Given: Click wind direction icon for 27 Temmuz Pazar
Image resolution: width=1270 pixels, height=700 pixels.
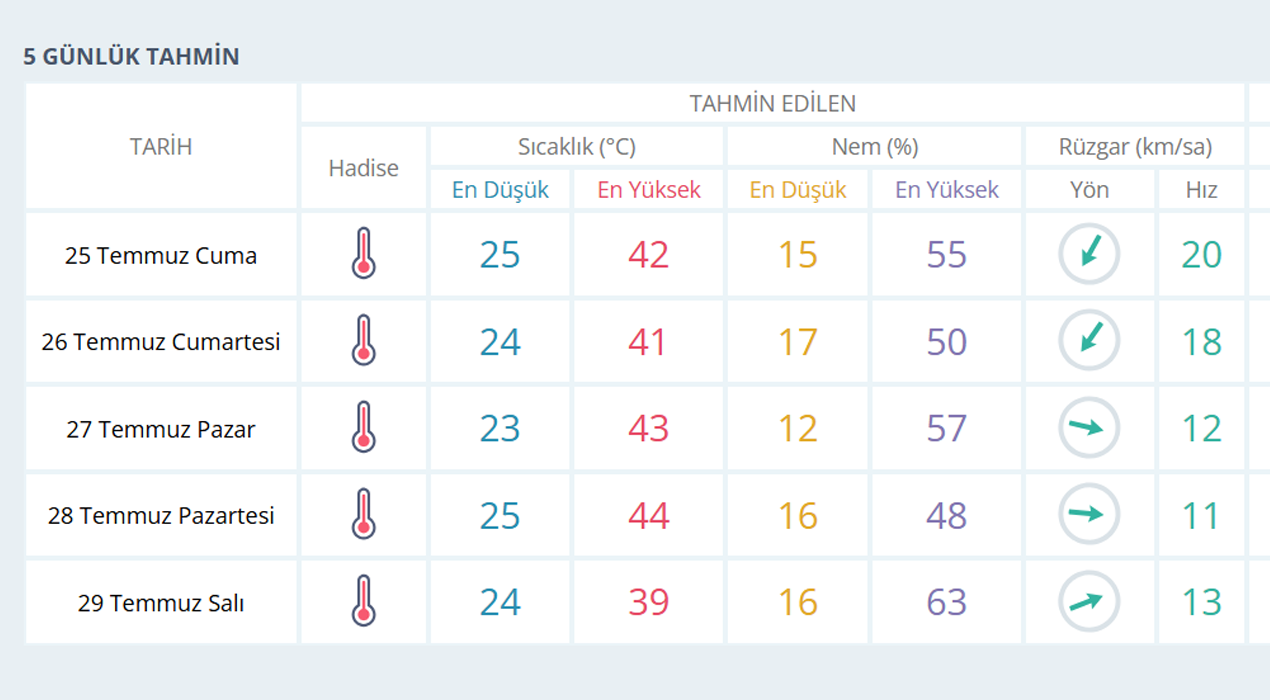Looking at the screenshot, I should [1089, 428].
